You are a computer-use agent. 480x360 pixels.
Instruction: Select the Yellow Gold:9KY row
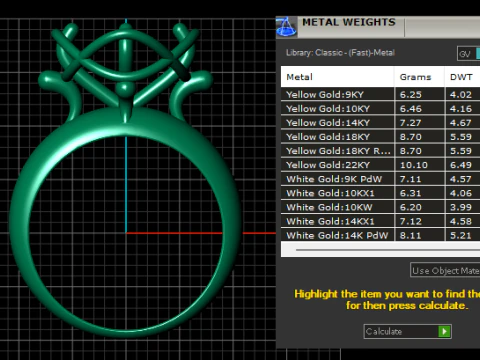coord(380,94)
